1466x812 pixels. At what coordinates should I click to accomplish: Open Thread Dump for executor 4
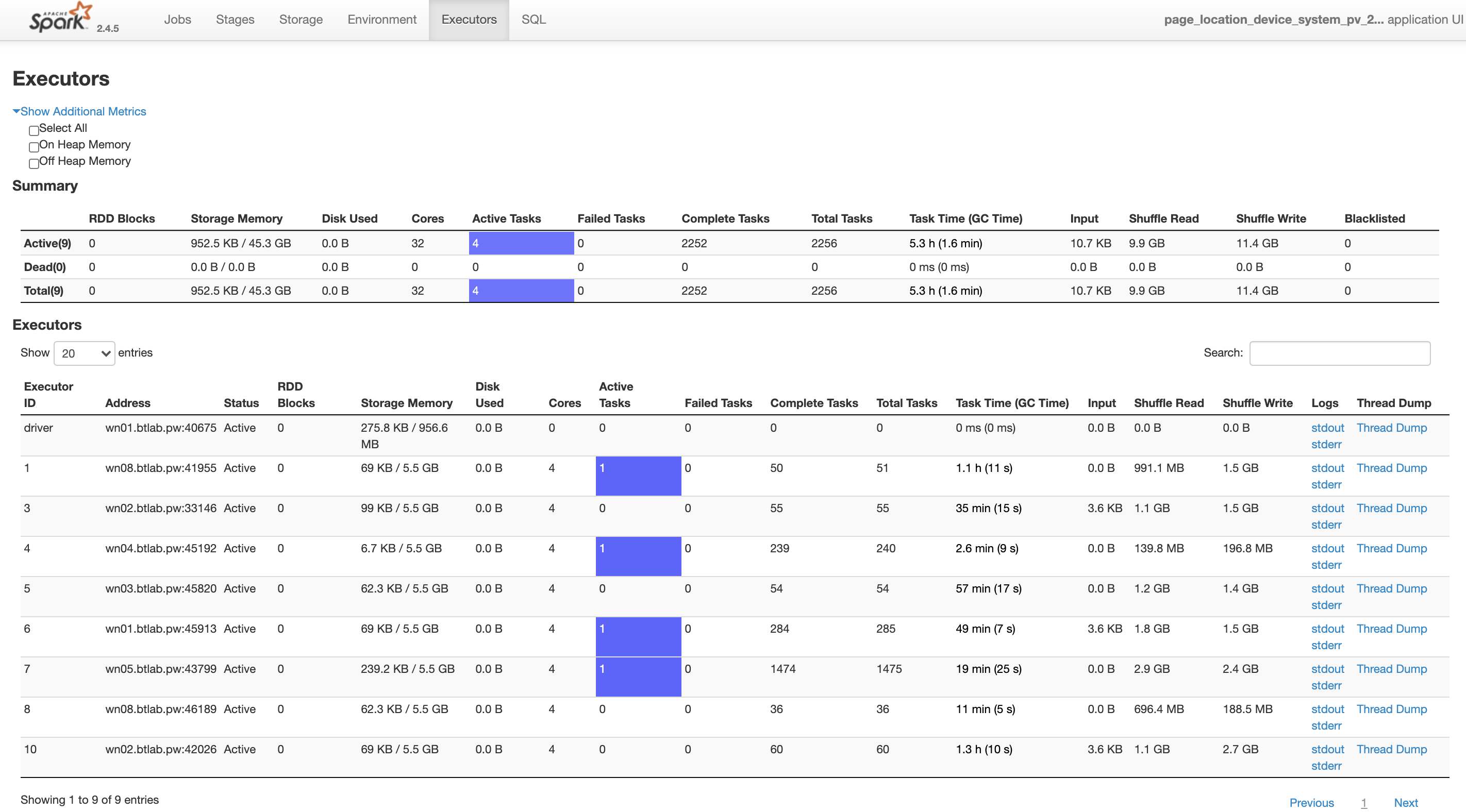click(x=1391, y=549)
